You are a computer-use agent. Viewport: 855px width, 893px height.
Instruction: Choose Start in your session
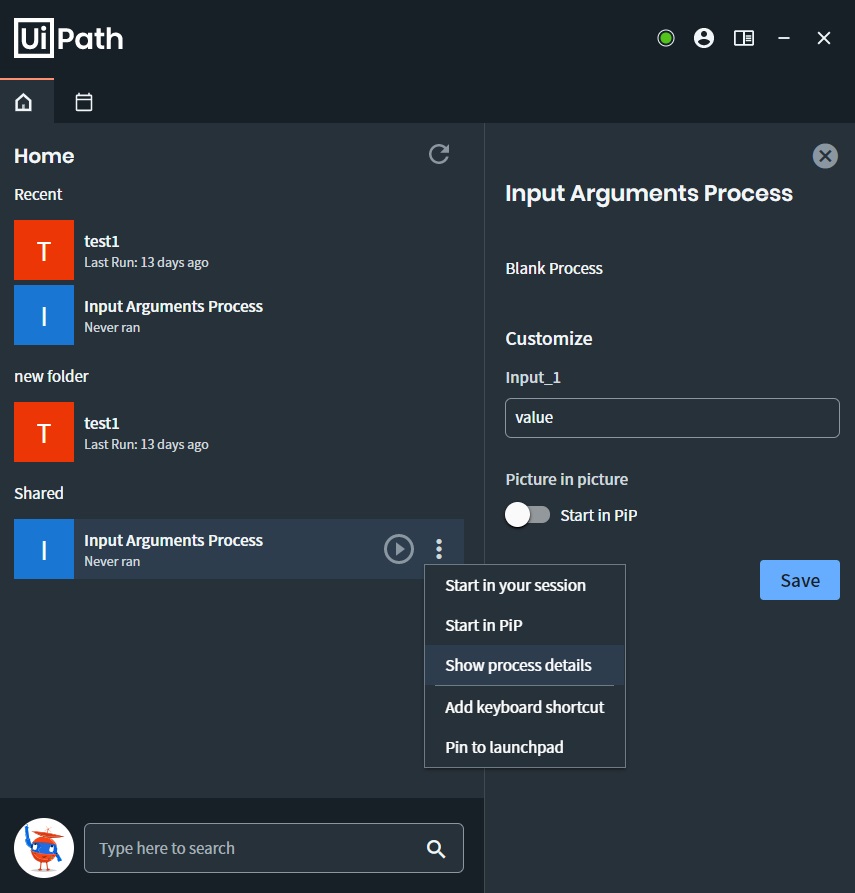525,585
